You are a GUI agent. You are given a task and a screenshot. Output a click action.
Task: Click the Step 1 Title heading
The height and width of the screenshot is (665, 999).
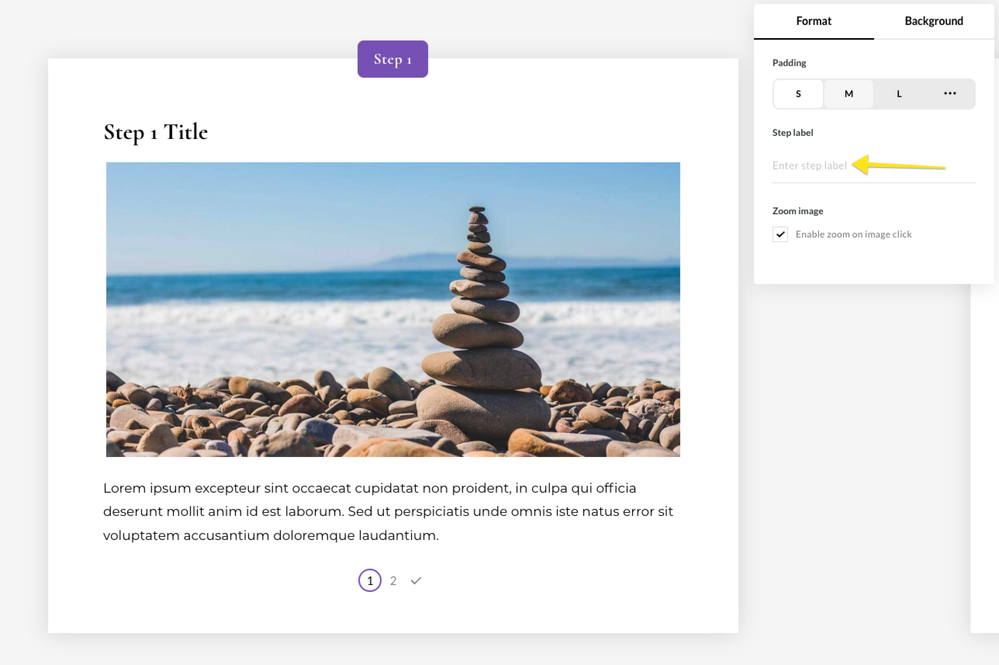156,132
